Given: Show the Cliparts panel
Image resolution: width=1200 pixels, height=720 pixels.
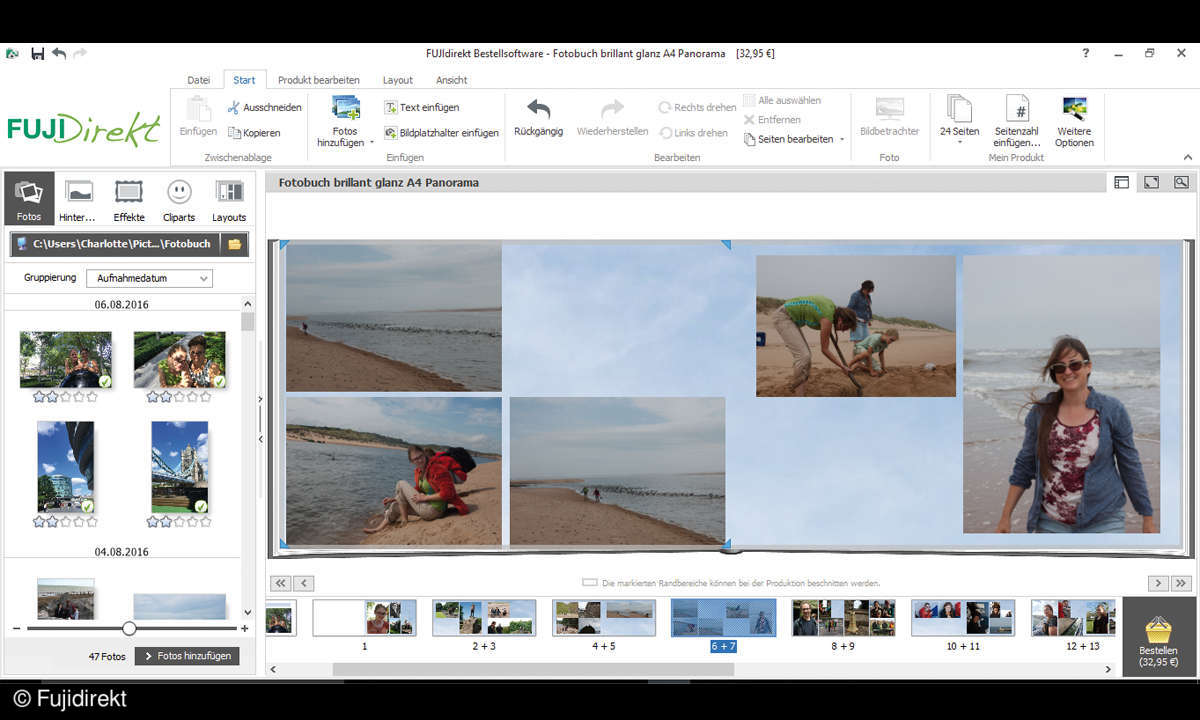Looking at the screenshot, I should [179, 198].
